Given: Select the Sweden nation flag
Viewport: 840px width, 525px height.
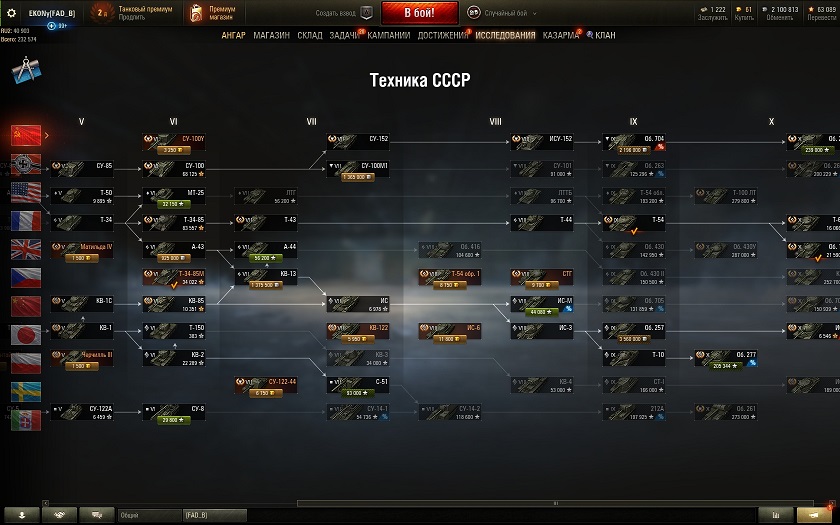Looking at the screenshot, I should click(26, 392).
